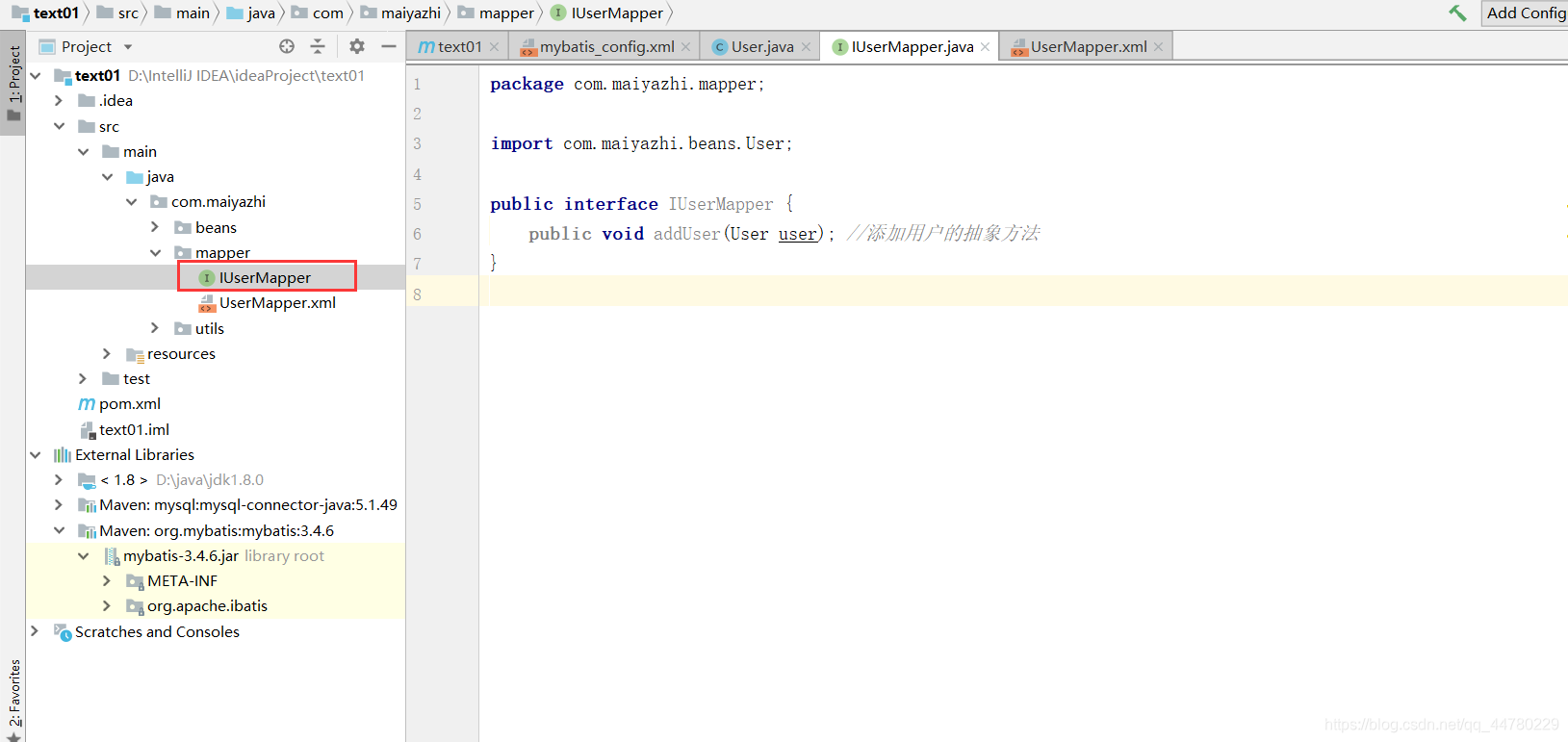
Task: Click the java source folder icon
Action: tap(135, 177)
